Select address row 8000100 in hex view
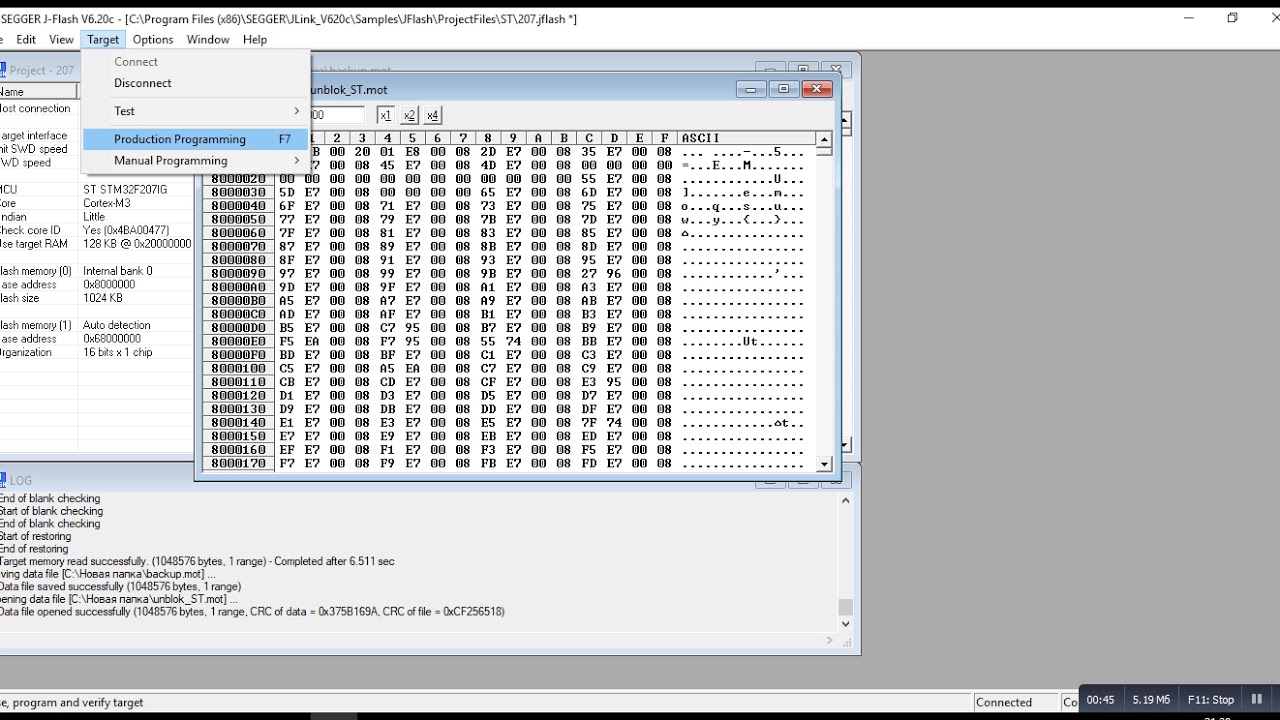The width and height of the screenshot is (1280, 720). [x=239, y=369]
